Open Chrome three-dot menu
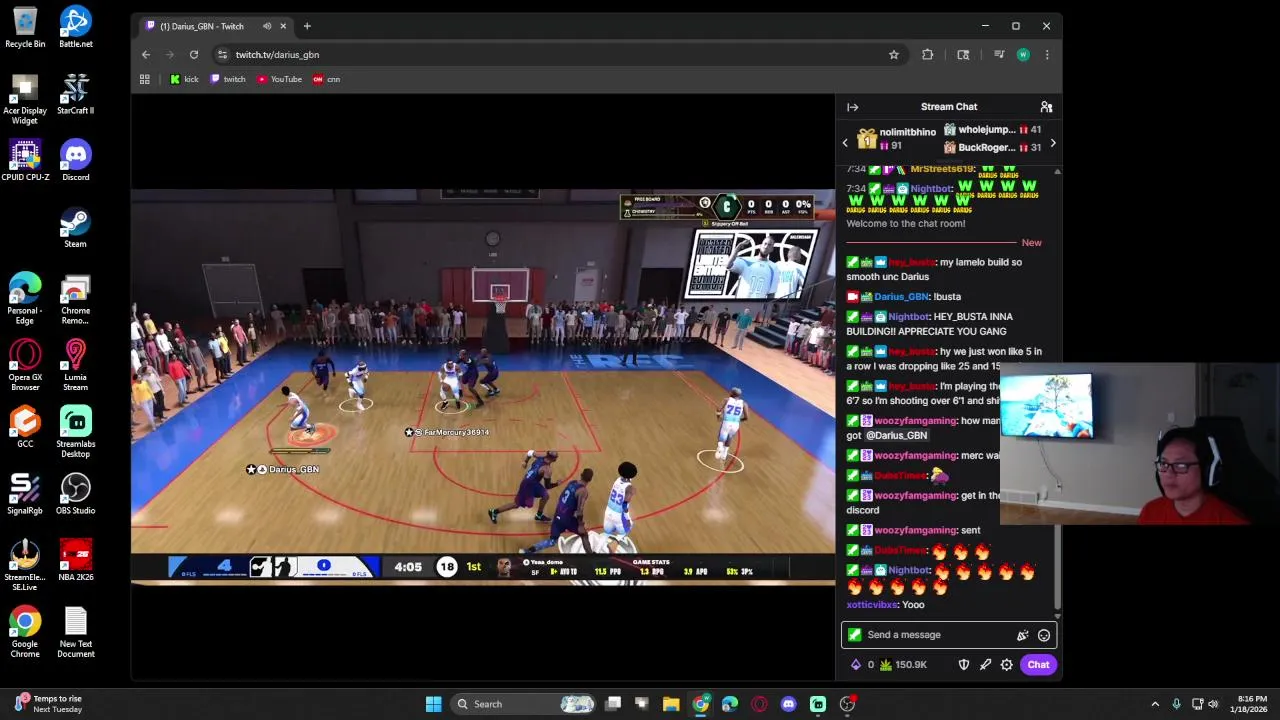 pyautogui.click(x=1046, y=55)
